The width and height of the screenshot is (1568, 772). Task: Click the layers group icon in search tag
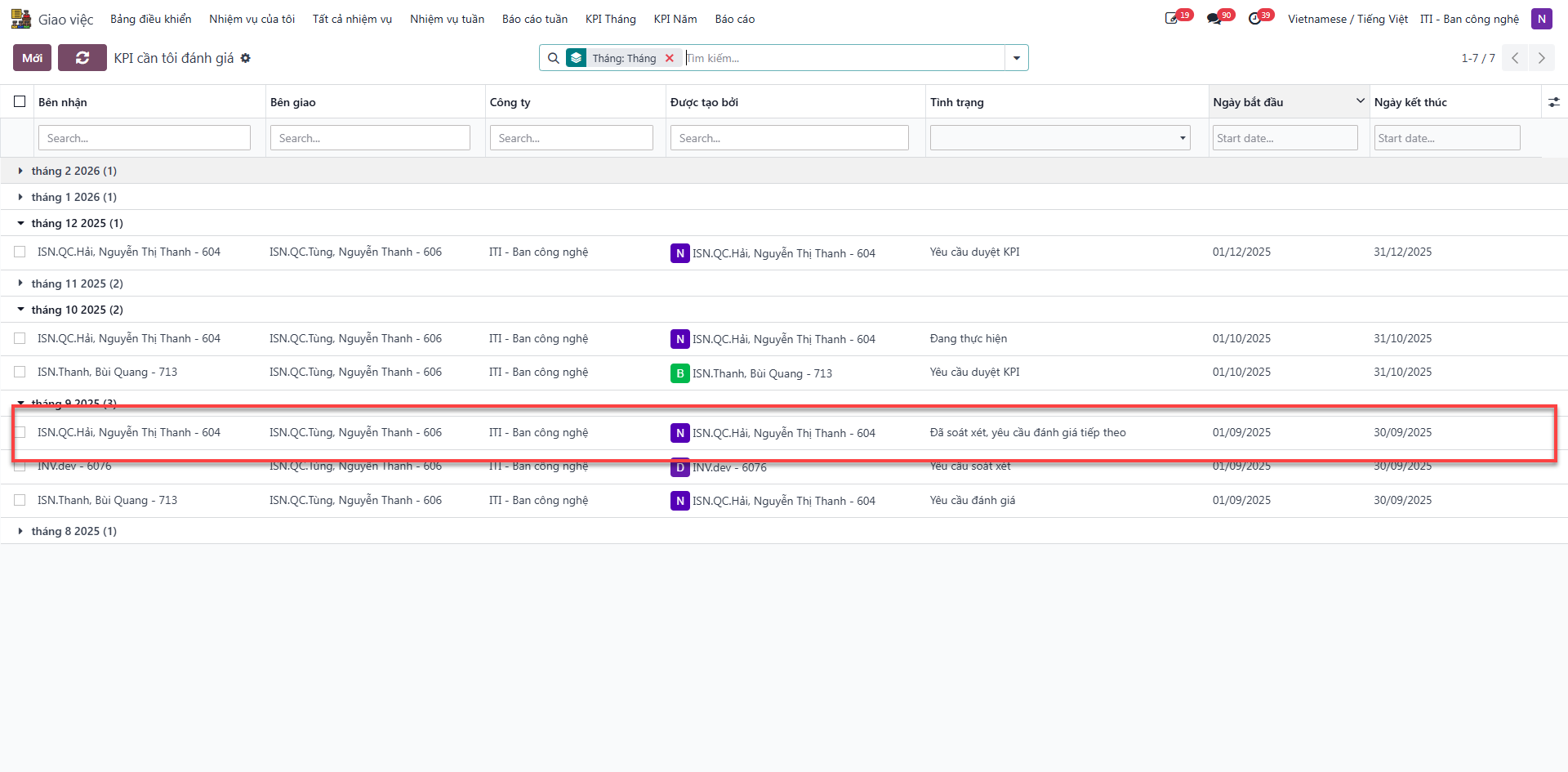(x=577, y=58)
